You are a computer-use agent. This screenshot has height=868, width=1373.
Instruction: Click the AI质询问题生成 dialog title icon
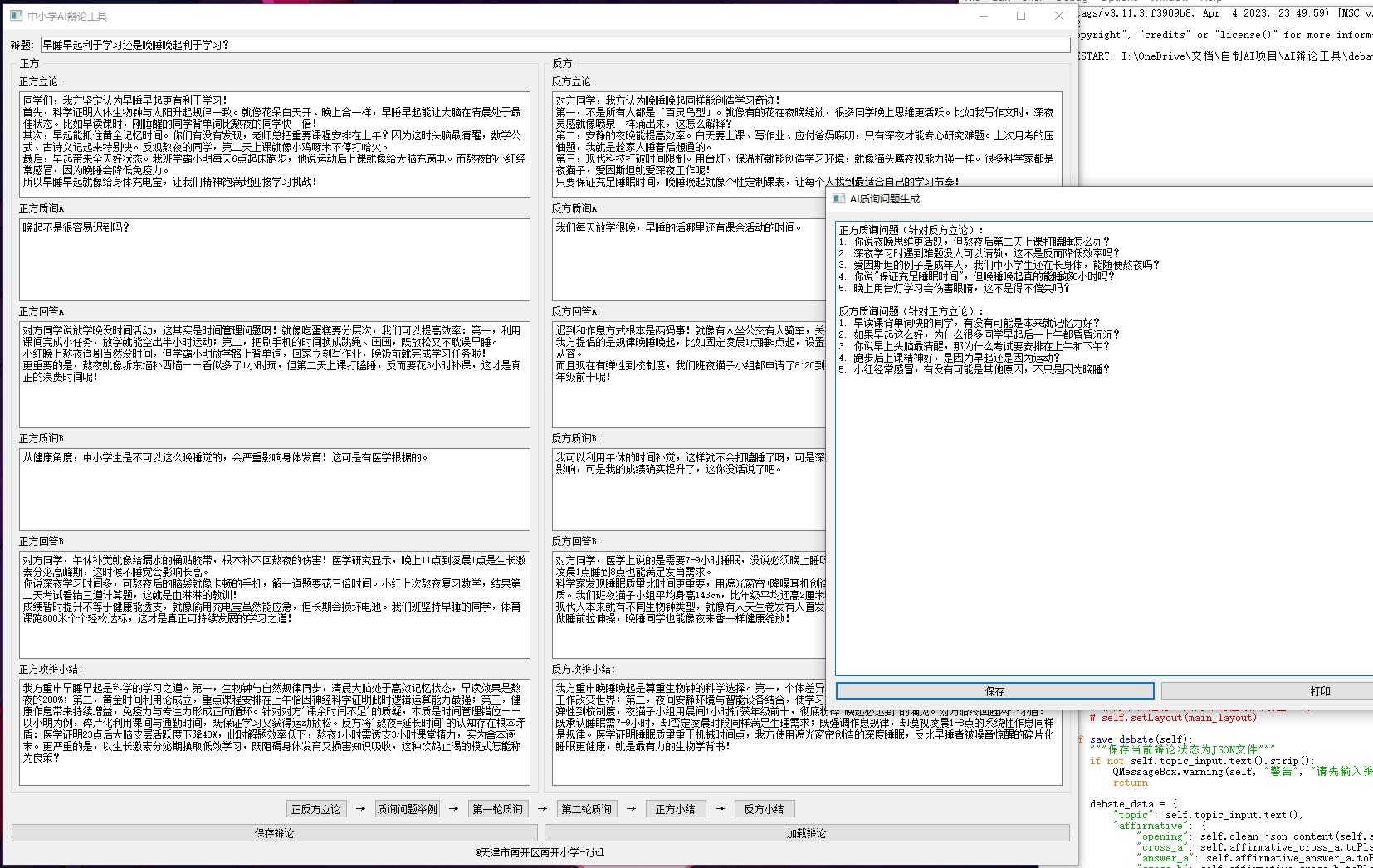[x=838, y=199]
